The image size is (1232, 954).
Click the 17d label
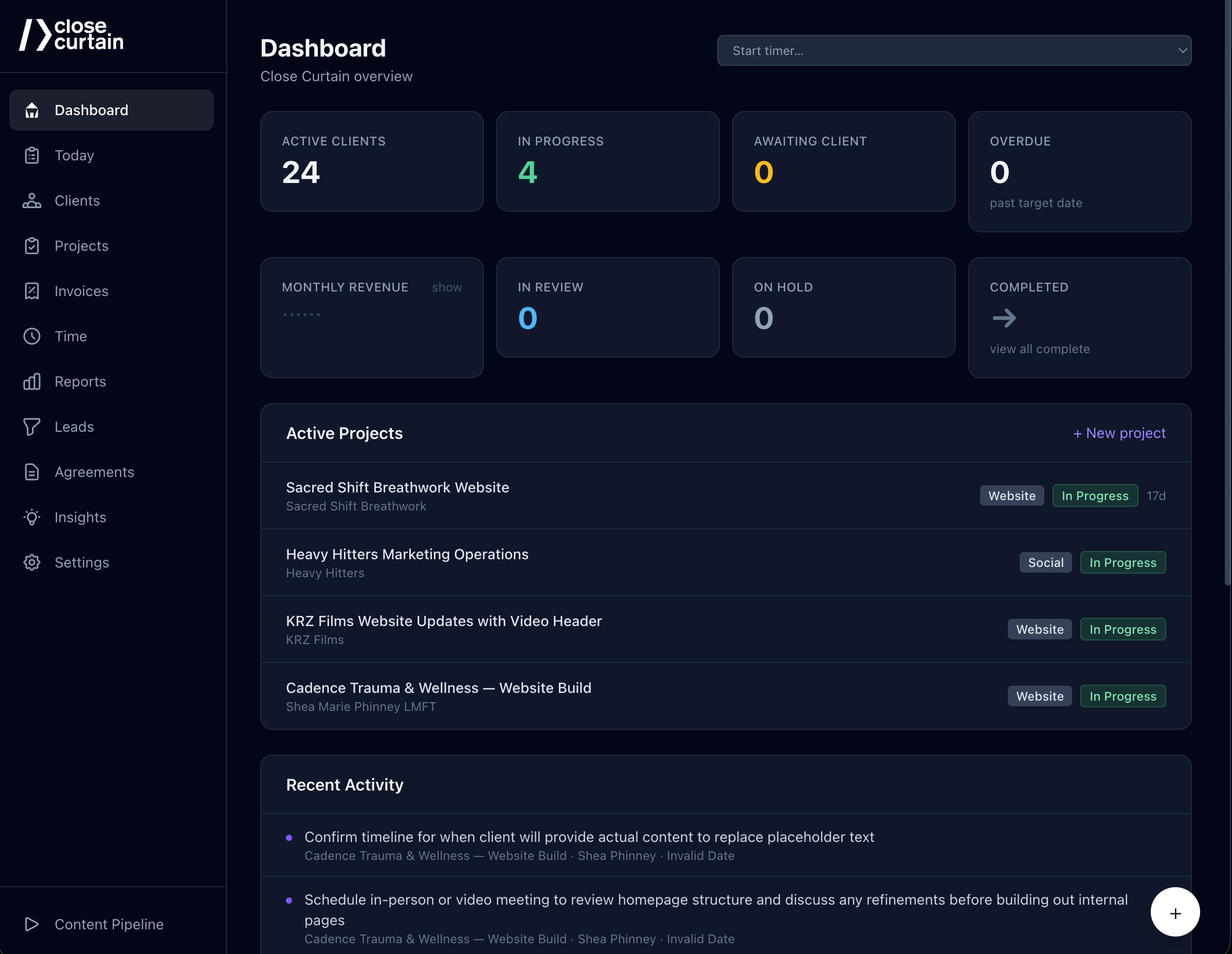(1156, 496)
